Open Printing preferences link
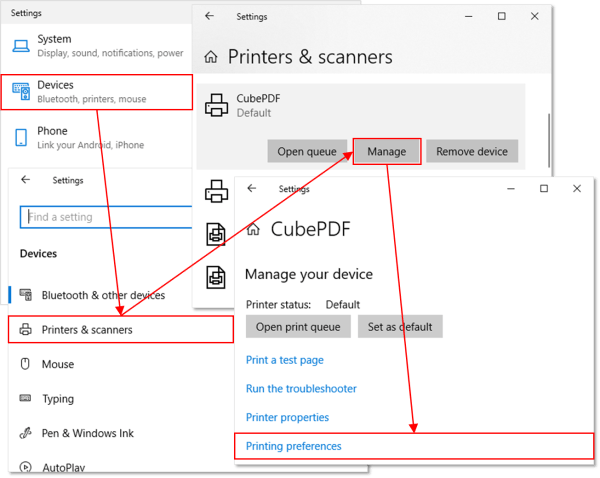This screenshot has height=478, width=600. [293, 446]
